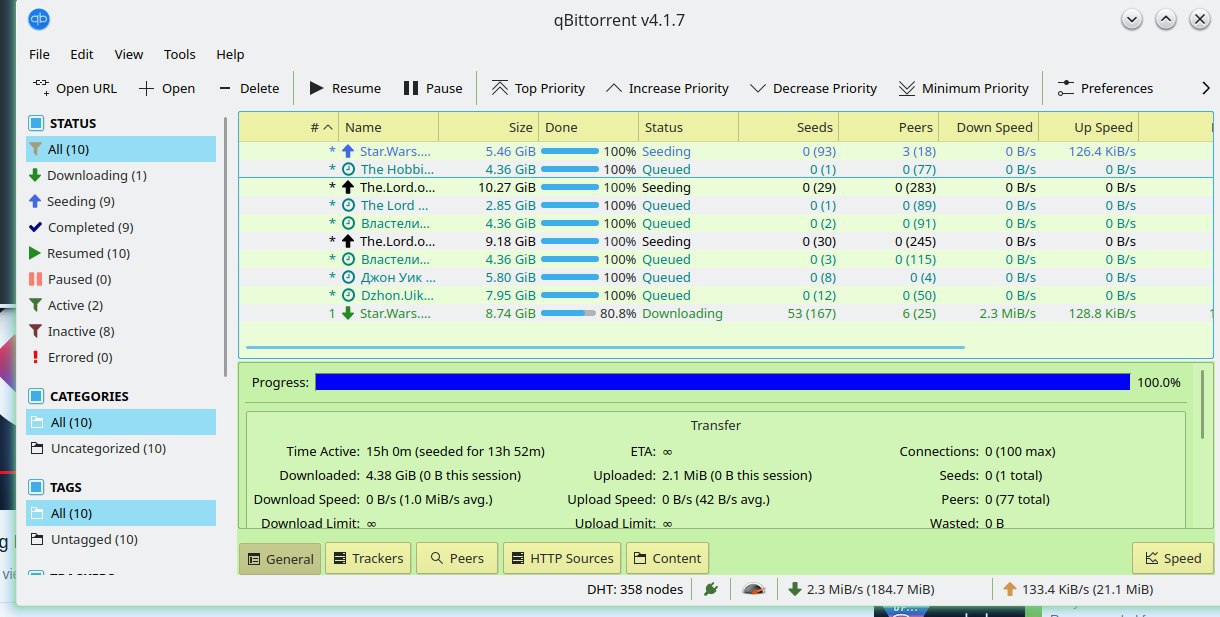
Task: Set Minimum Priority for torrent
Action: (x=964, y=88)
